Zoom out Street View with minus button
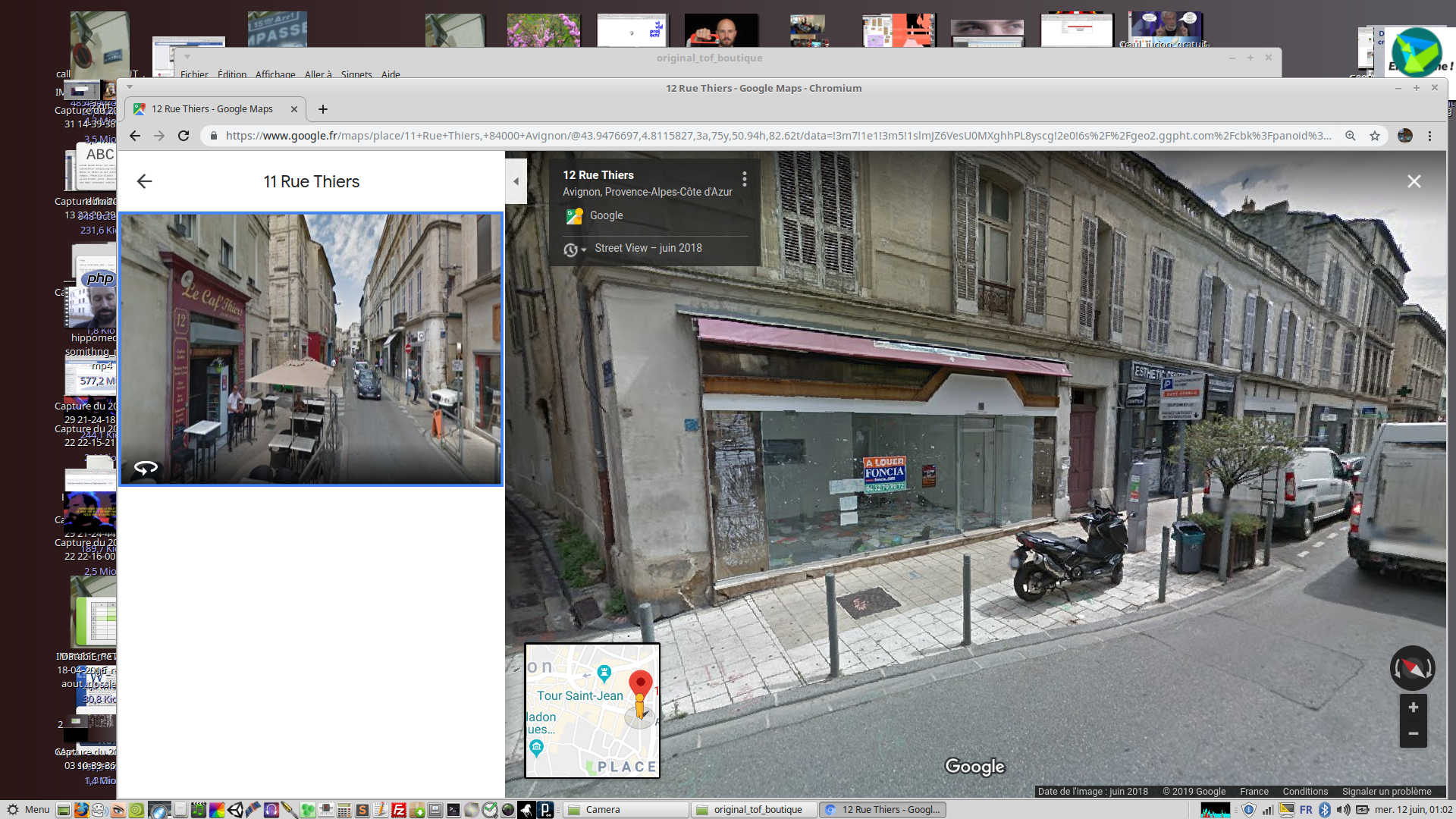The image size is (1456, 819). [x=1413, y=733]
